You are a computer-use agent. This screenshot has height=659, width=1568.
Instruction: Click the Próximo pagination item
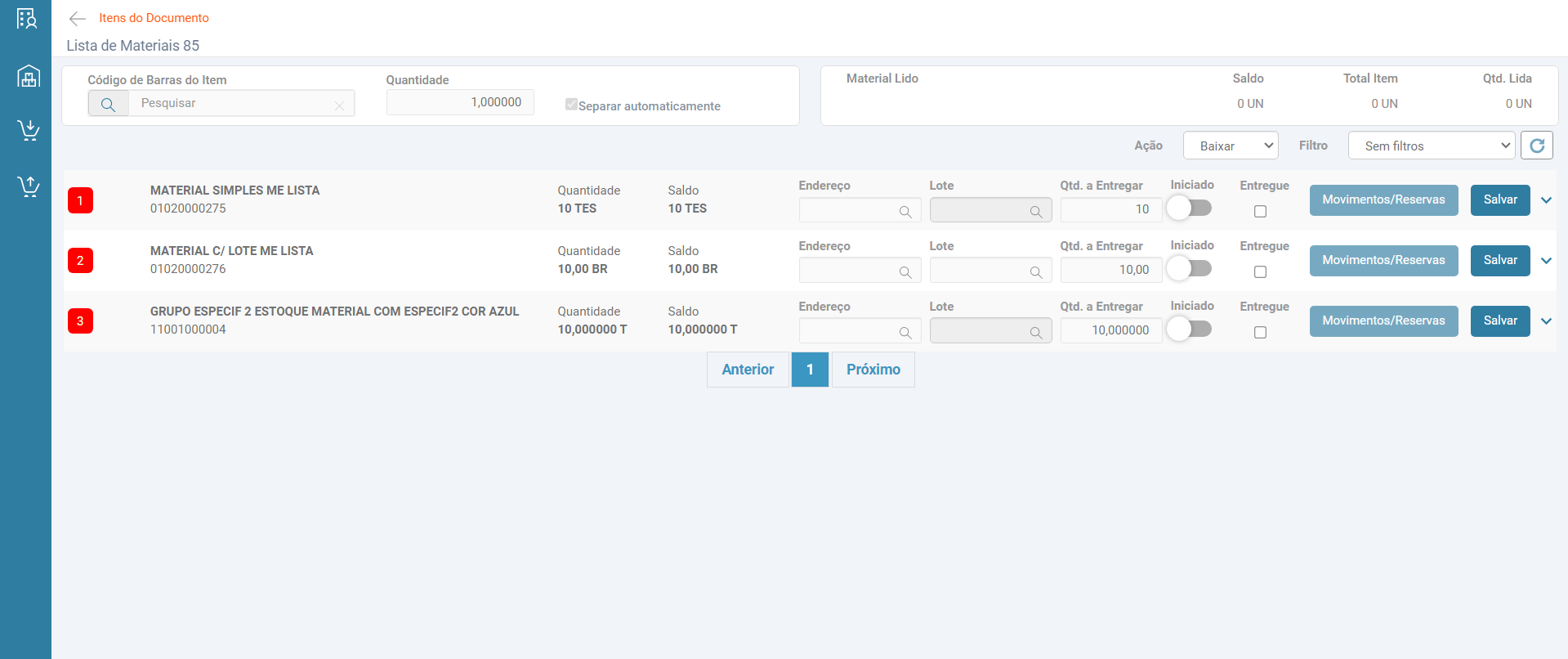873,370
